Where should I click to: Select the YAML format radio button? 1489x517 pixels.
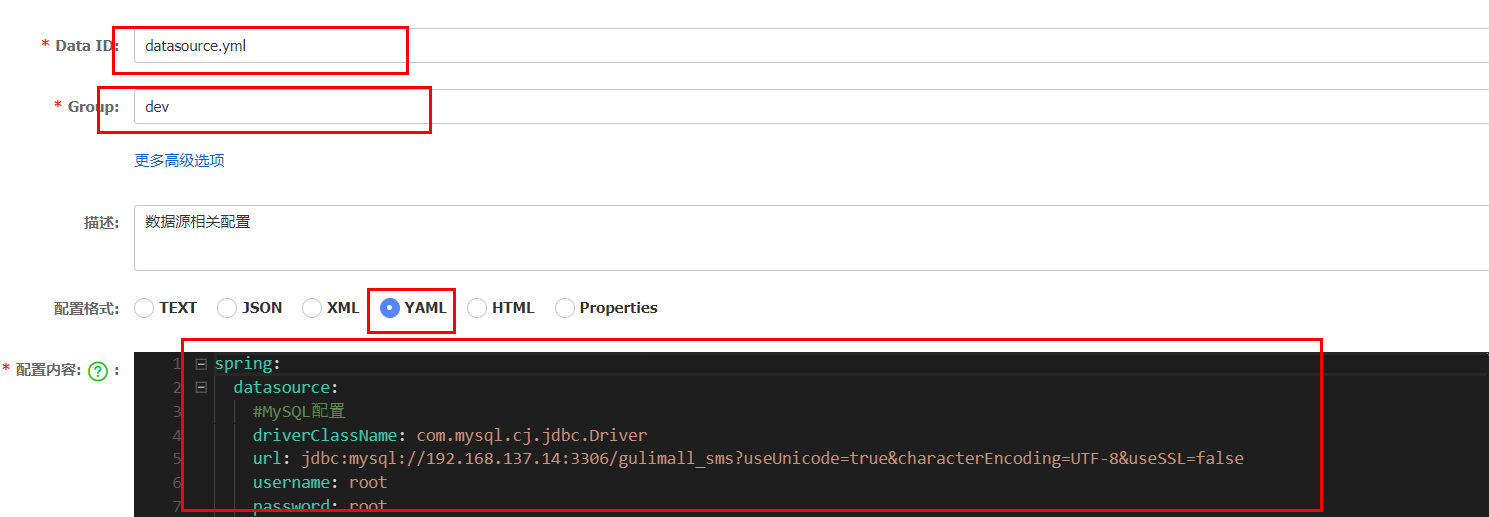390,308
